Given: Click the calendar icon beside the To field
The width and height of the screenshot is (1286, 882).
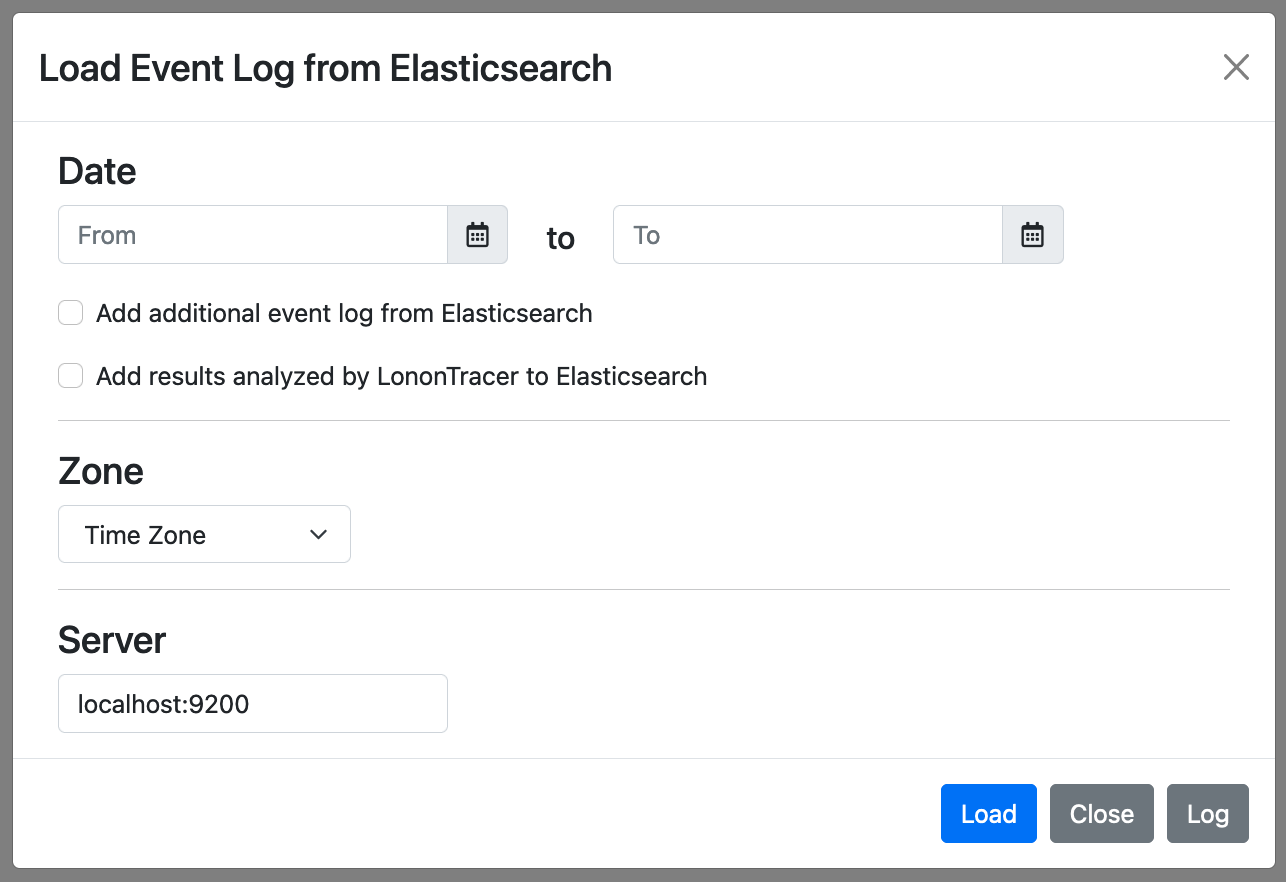Looking at the screenshot, I should coord(1032,234).
